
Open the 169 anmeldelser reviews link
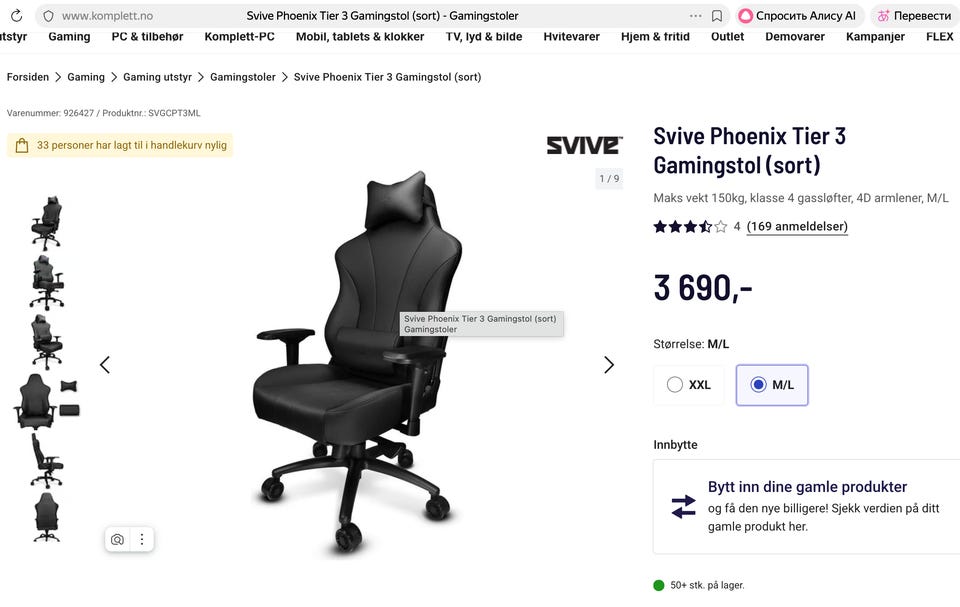[x=797, y=227]
